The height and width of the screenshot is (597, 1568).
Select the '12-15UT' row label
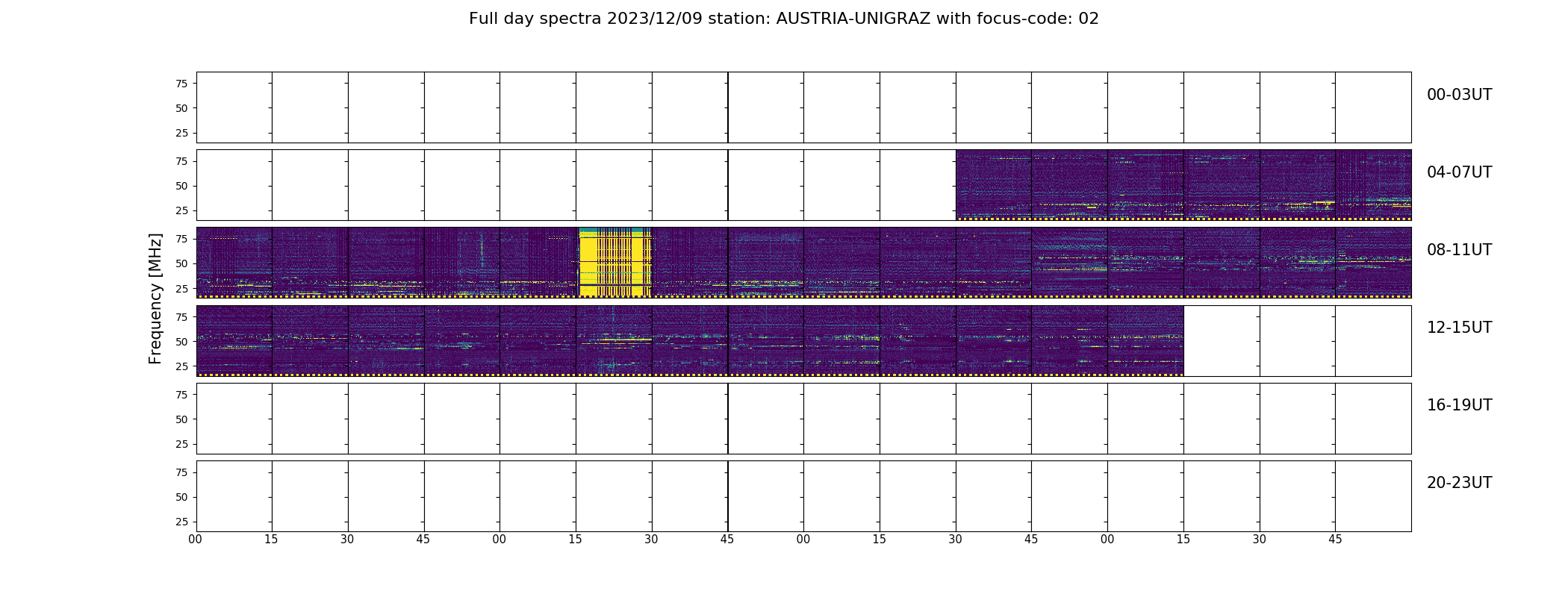pos(1459,328)
